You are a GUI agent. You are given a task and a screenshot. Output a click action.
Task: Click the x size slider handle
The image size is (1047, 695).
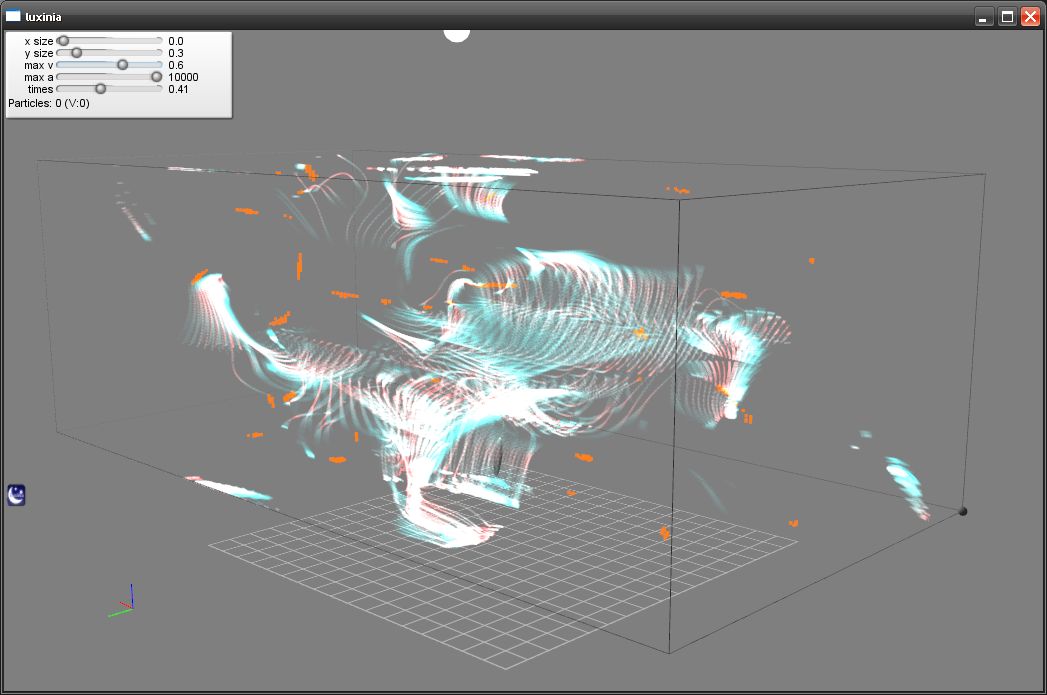pyautogui.click(x=63, y=41)
